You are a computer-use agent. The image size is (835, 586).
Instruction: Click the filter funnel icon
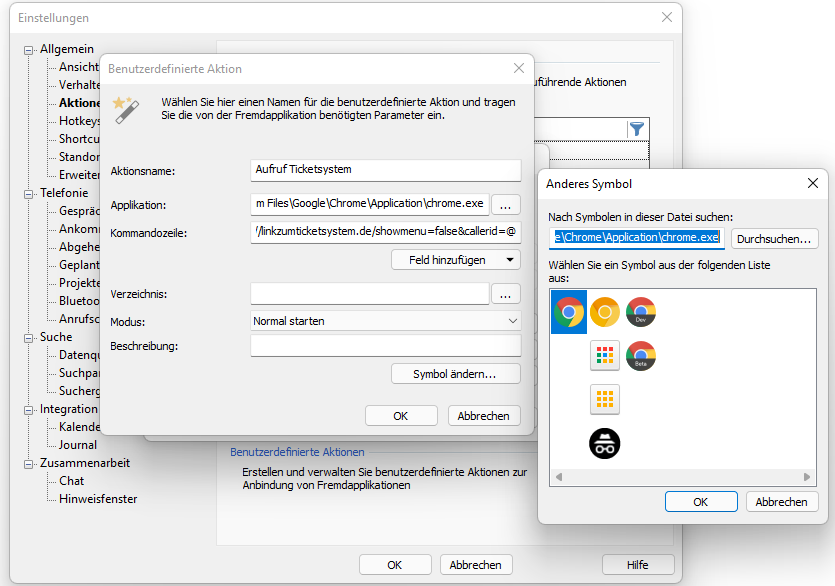coord(636,129)
